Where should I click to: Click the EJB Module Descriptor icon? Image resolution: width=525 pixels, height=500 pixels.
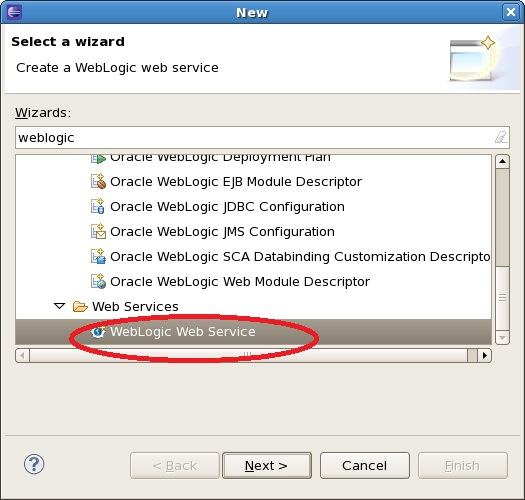pyautogui.click(x=98, y=182)
